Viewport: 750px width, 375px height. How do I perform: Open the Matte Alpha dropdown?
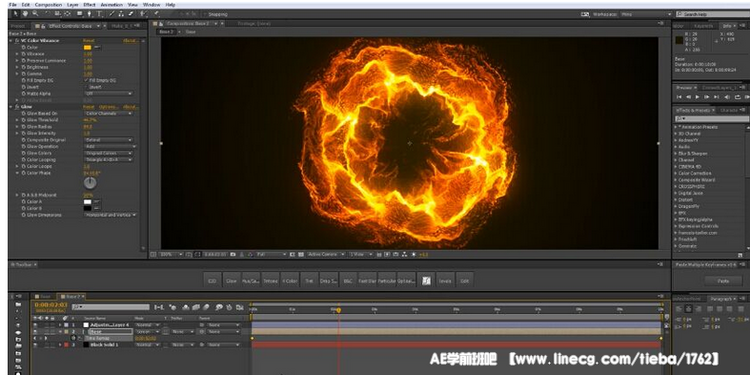pos(108,94)
